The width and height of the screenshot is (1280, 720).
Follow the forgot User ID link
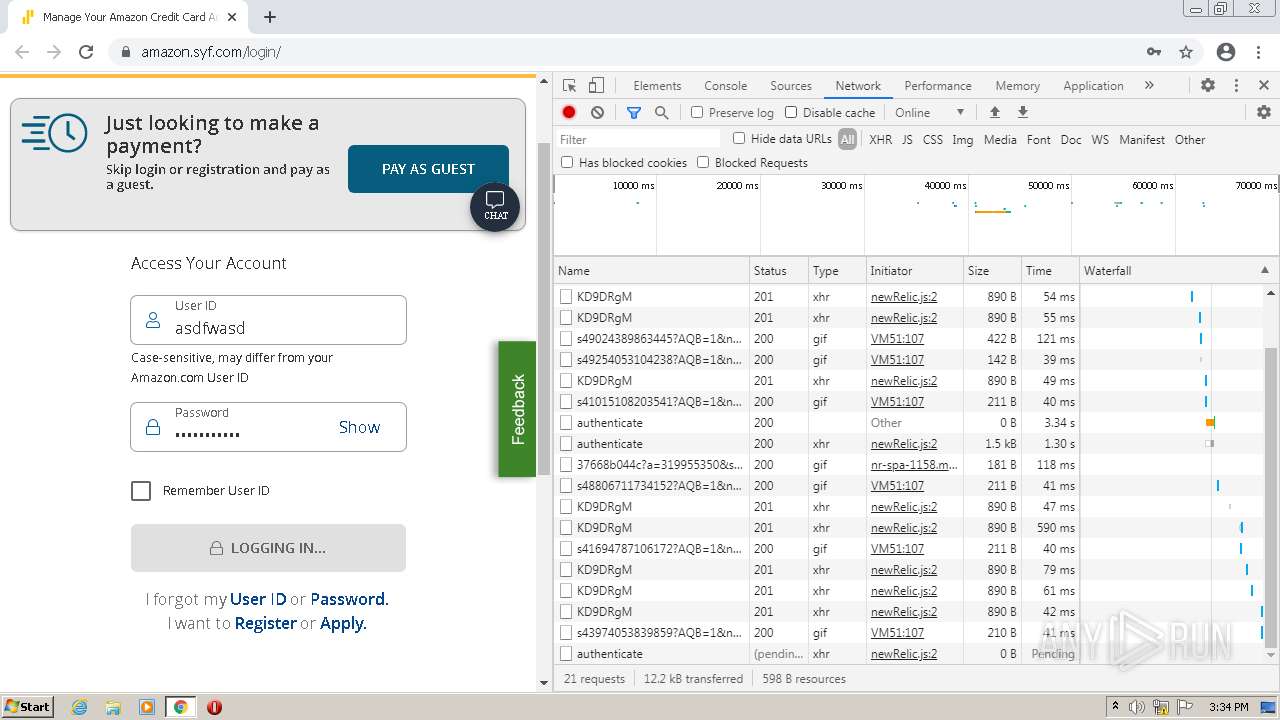(x=258, y=599)
